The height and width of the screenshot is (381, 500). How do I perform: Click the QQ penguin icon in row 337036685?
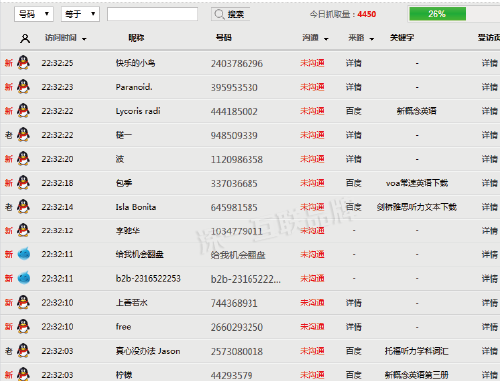(23, 182)
